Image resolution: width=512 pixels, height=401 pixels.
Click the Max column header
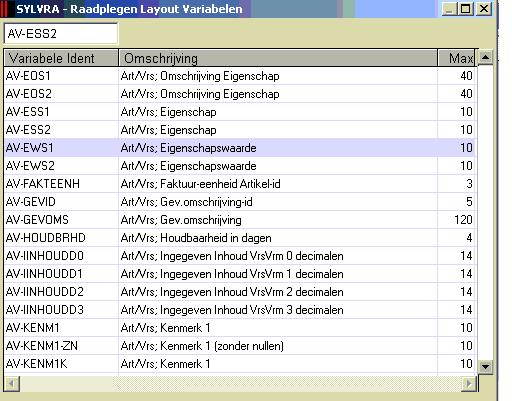pos(458,58)
